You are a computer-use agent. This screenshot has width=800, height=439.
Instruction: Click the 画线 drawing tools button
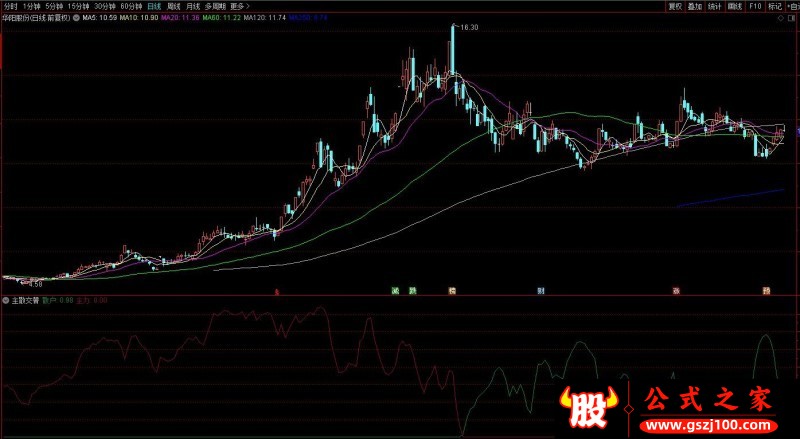point(735,6)
